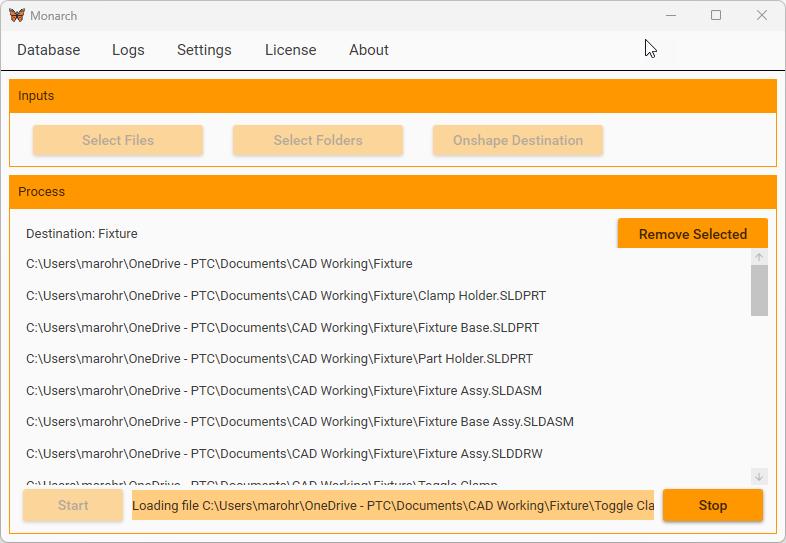Go to the Settings menu

coord(204,50)
